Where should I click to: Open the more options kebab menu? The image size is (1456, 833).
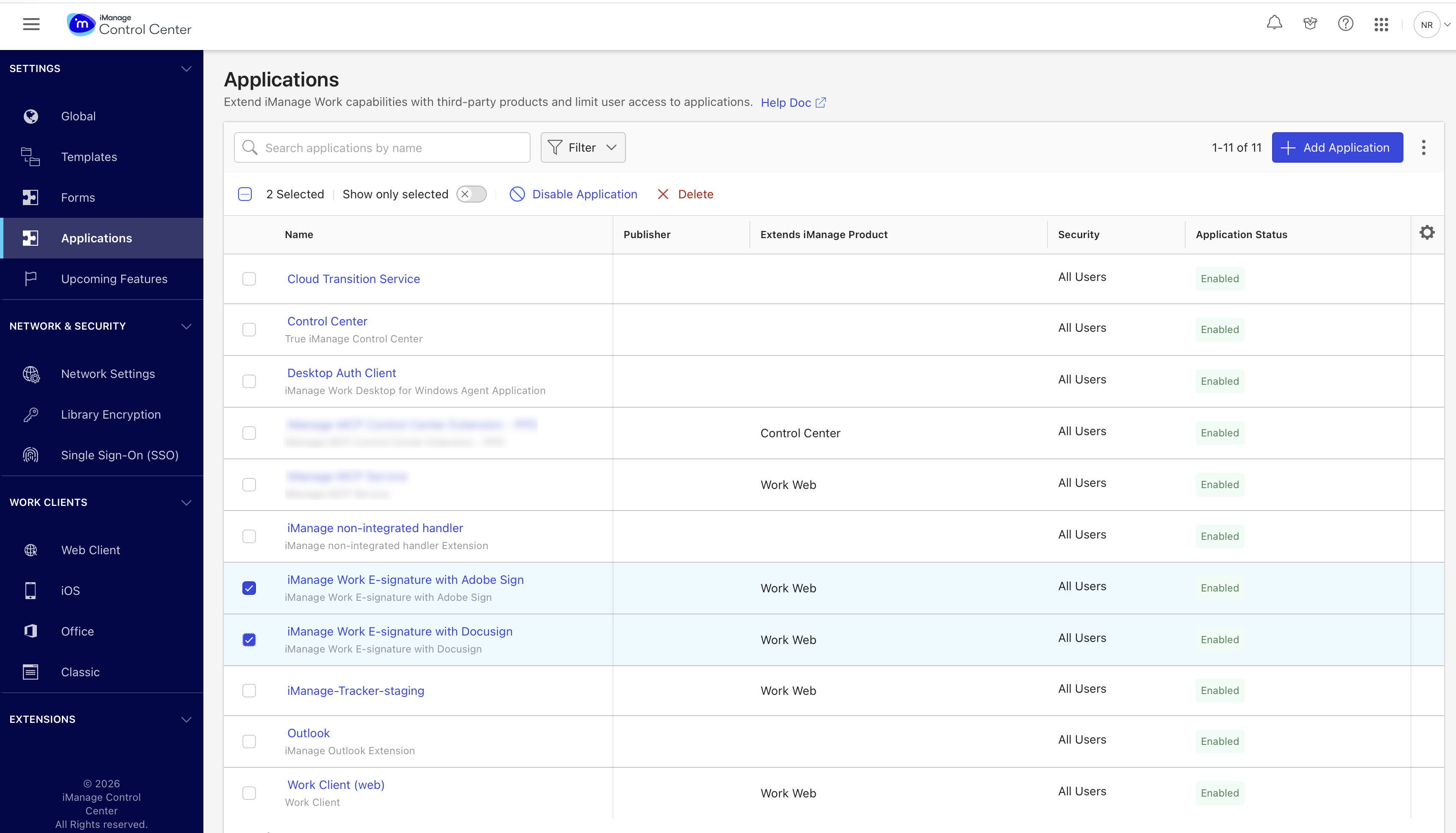pos(1423,147)
